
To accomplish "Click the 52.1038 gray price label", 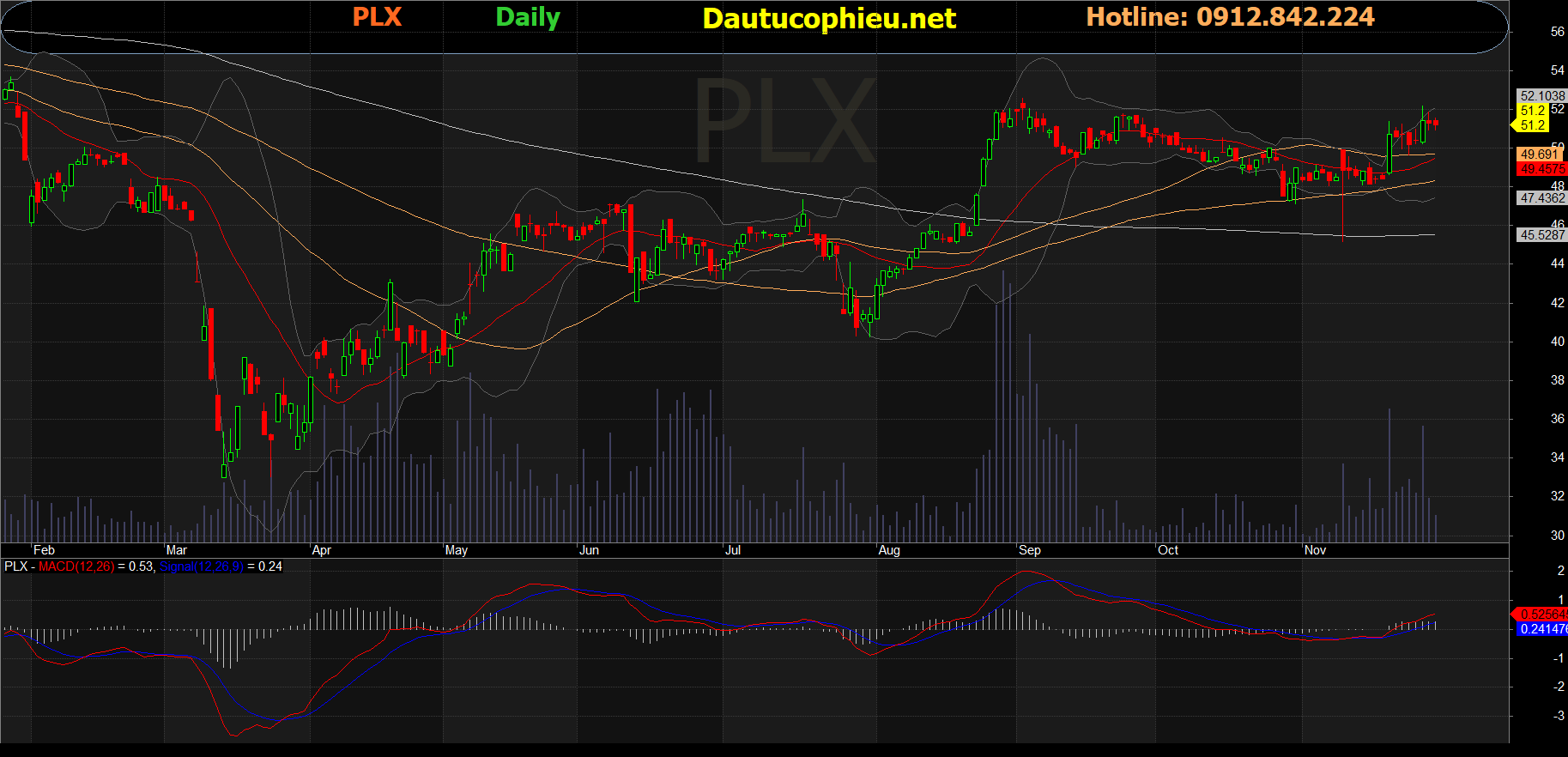I will pos(1541,96).
